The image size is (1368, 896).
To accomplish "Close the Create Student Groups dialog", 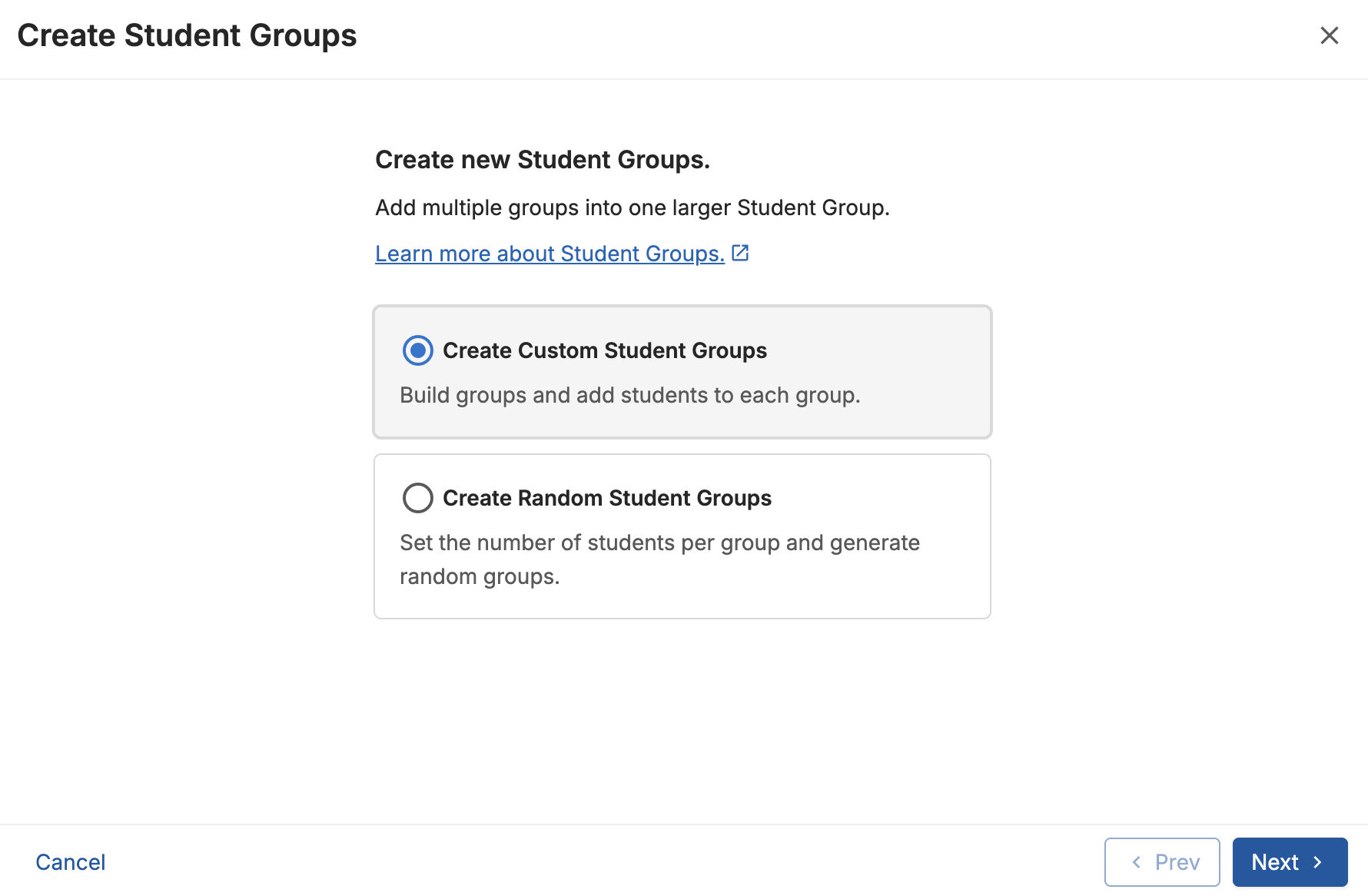I will [1329, 35].
